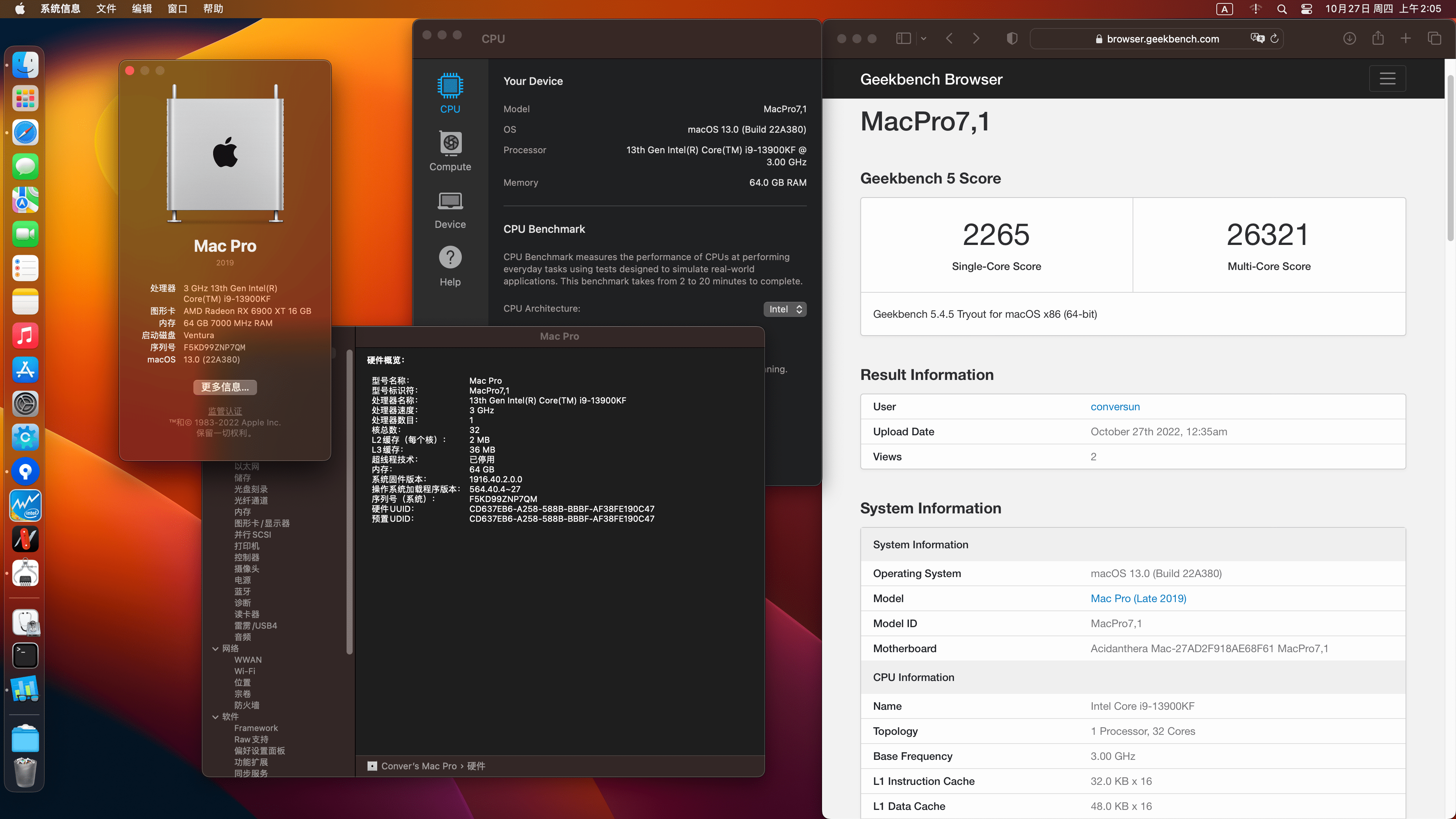Open Terminal from the Dock
Viewport: 1456px width, 819px height.
tap(25, 656)
